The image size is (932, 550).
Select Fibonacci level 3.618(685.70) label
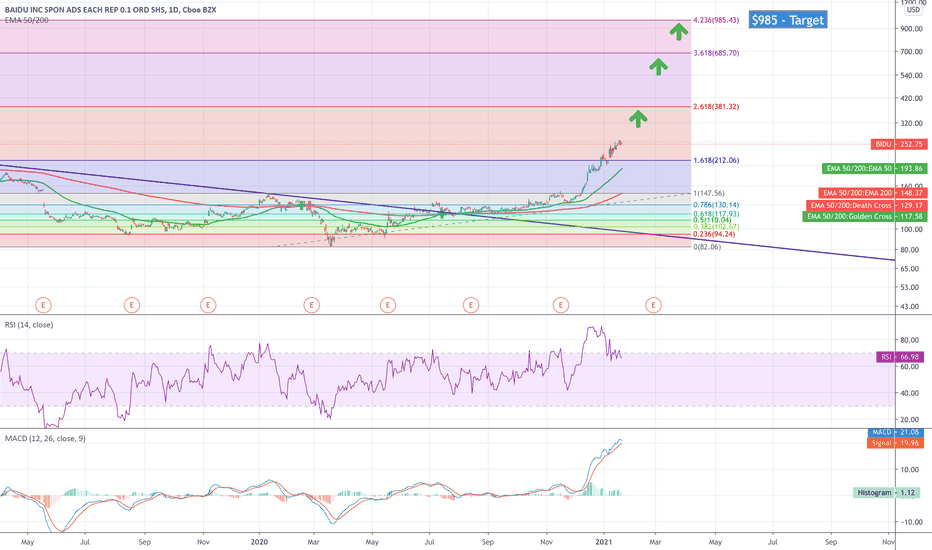[x=716, y=53]
